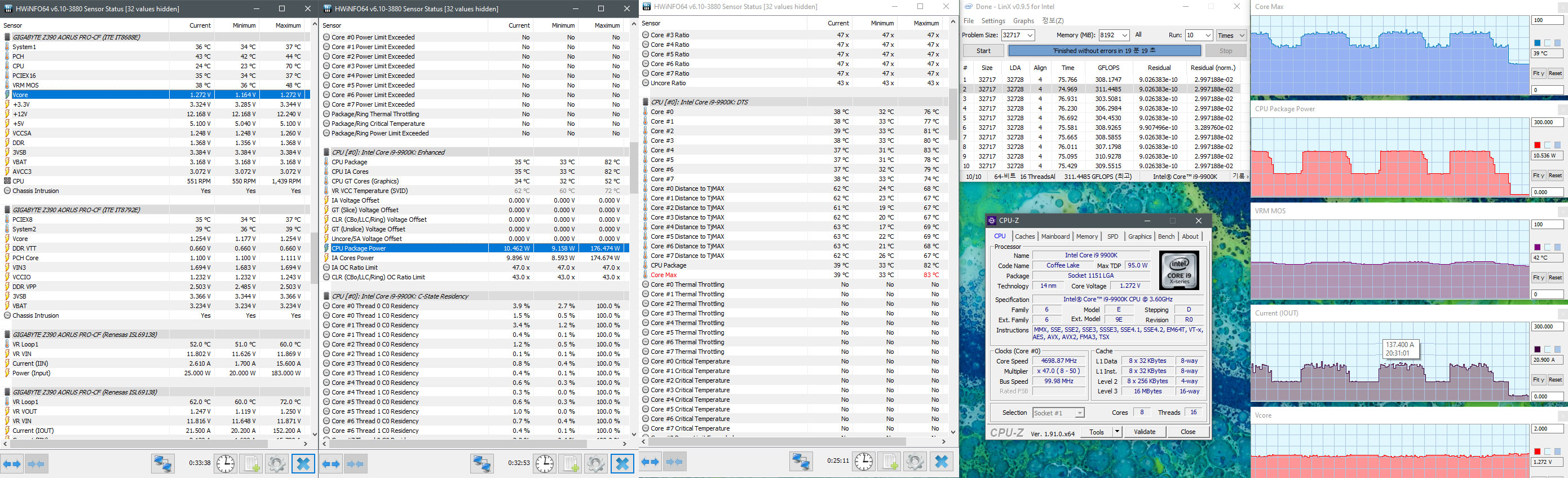Start logging in HWiNFO window timed 0:25:11

tap(889, 462)
